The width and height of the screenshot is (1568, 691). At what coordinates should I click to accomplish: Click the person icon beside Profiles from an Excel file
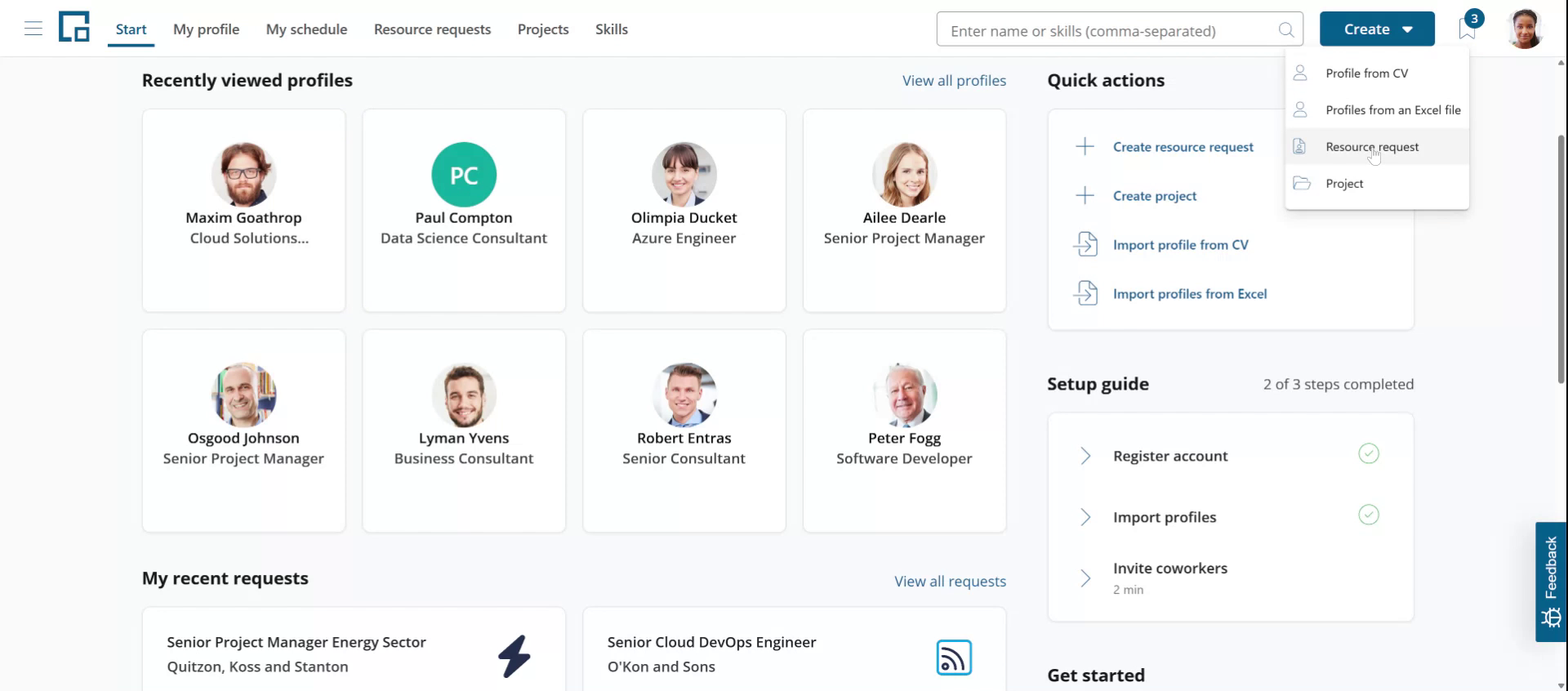tap(1300, 109)
